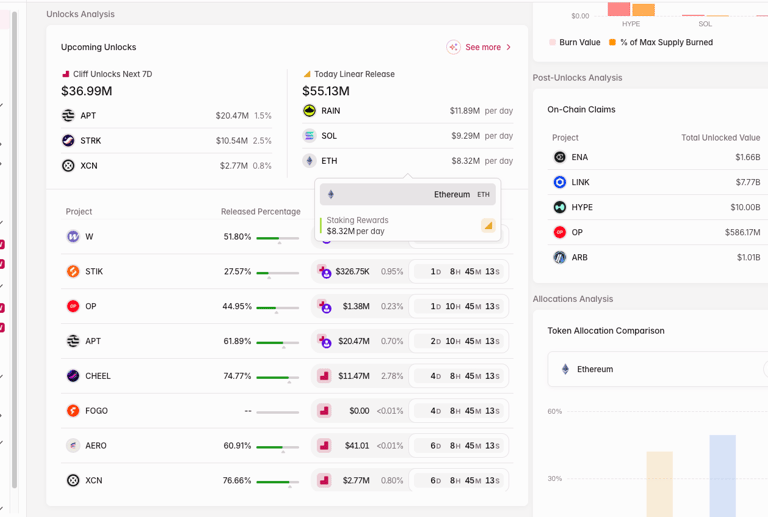Click the $41.01 AERO unlock amount
This screenshot has height=517, width=768.
click(357, 446)
